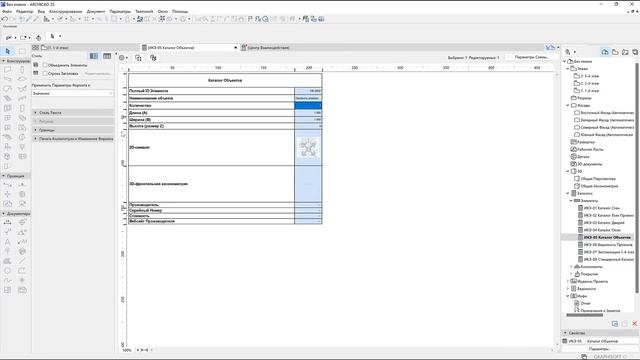Switch to the first schedule style layout button
This screenshot has width=640, height=360.
94,56
